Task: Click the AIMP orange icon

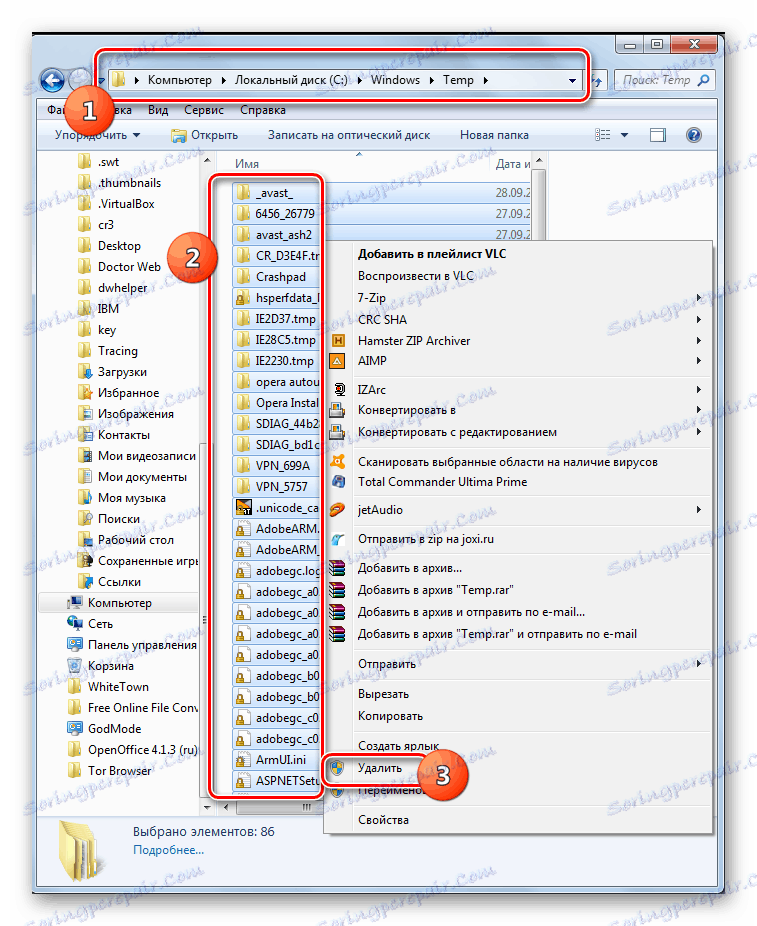Action: coord(337,361)
